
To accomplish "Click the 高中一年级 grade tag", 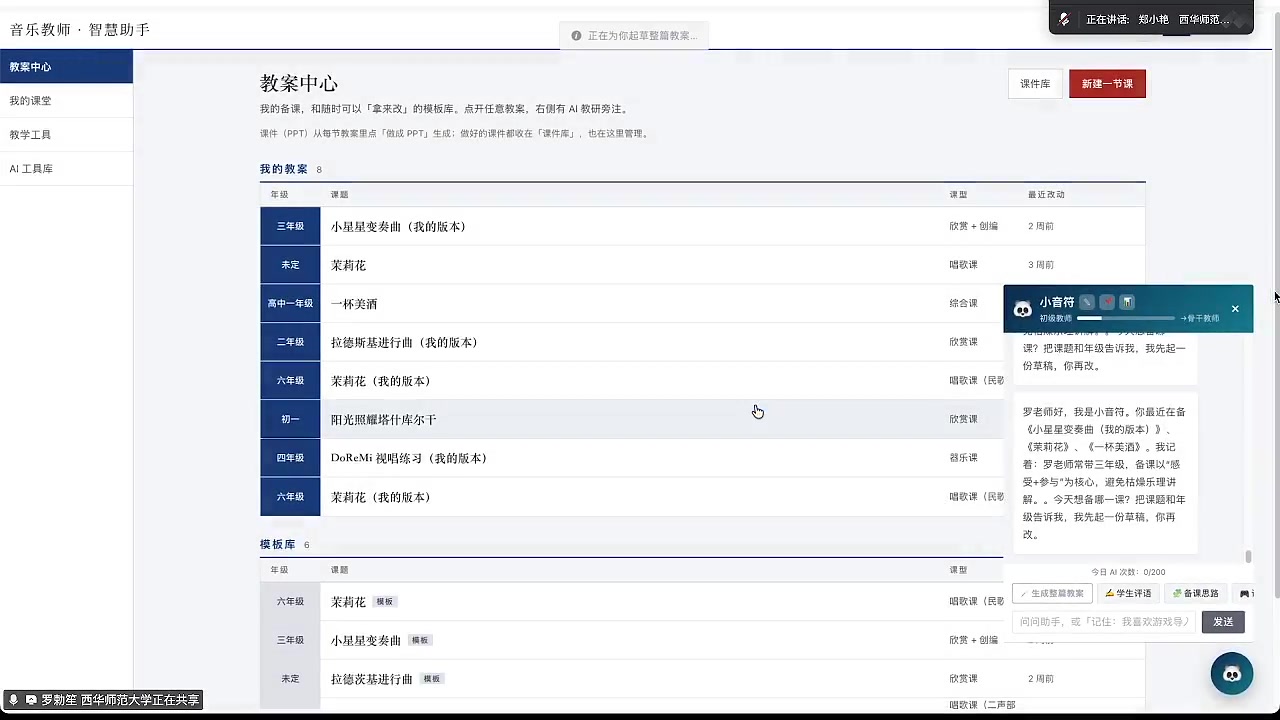I will [x=290, y=304].
